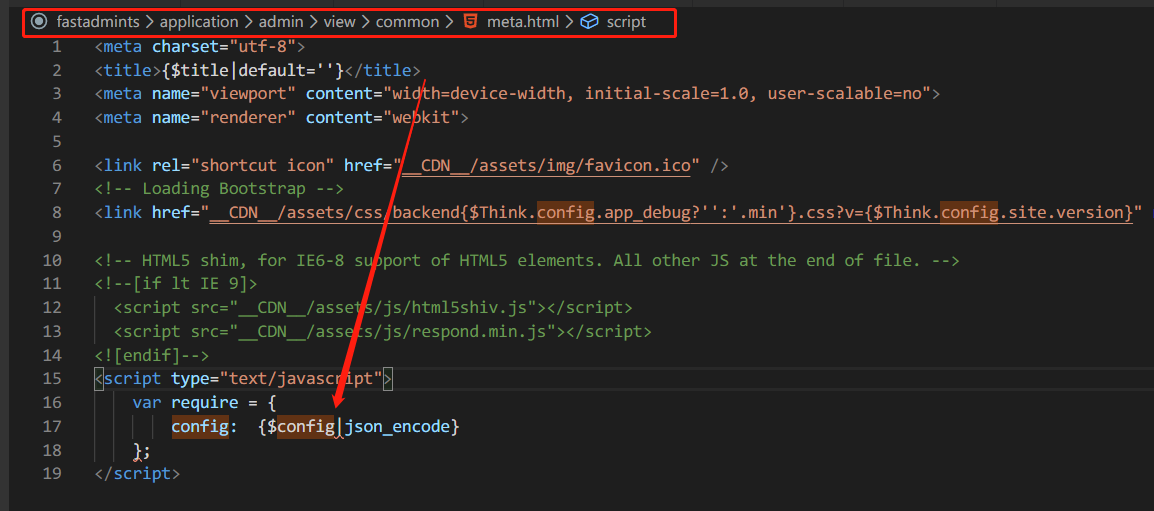Expand chevron after meta.html breadcrumb

(x=569, y=22)
